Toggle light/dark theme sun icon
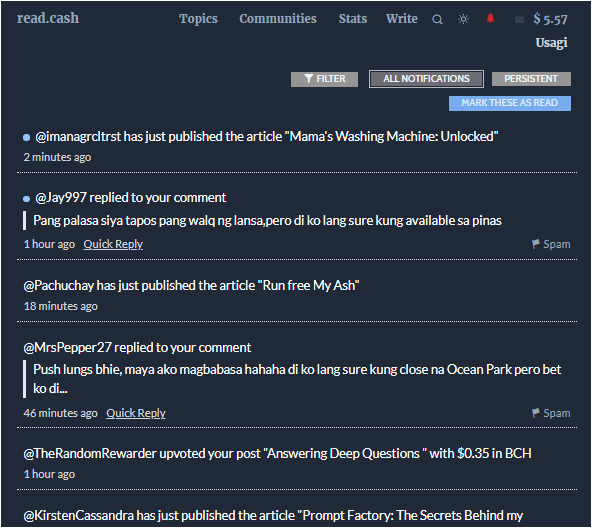 pos(463,19)
